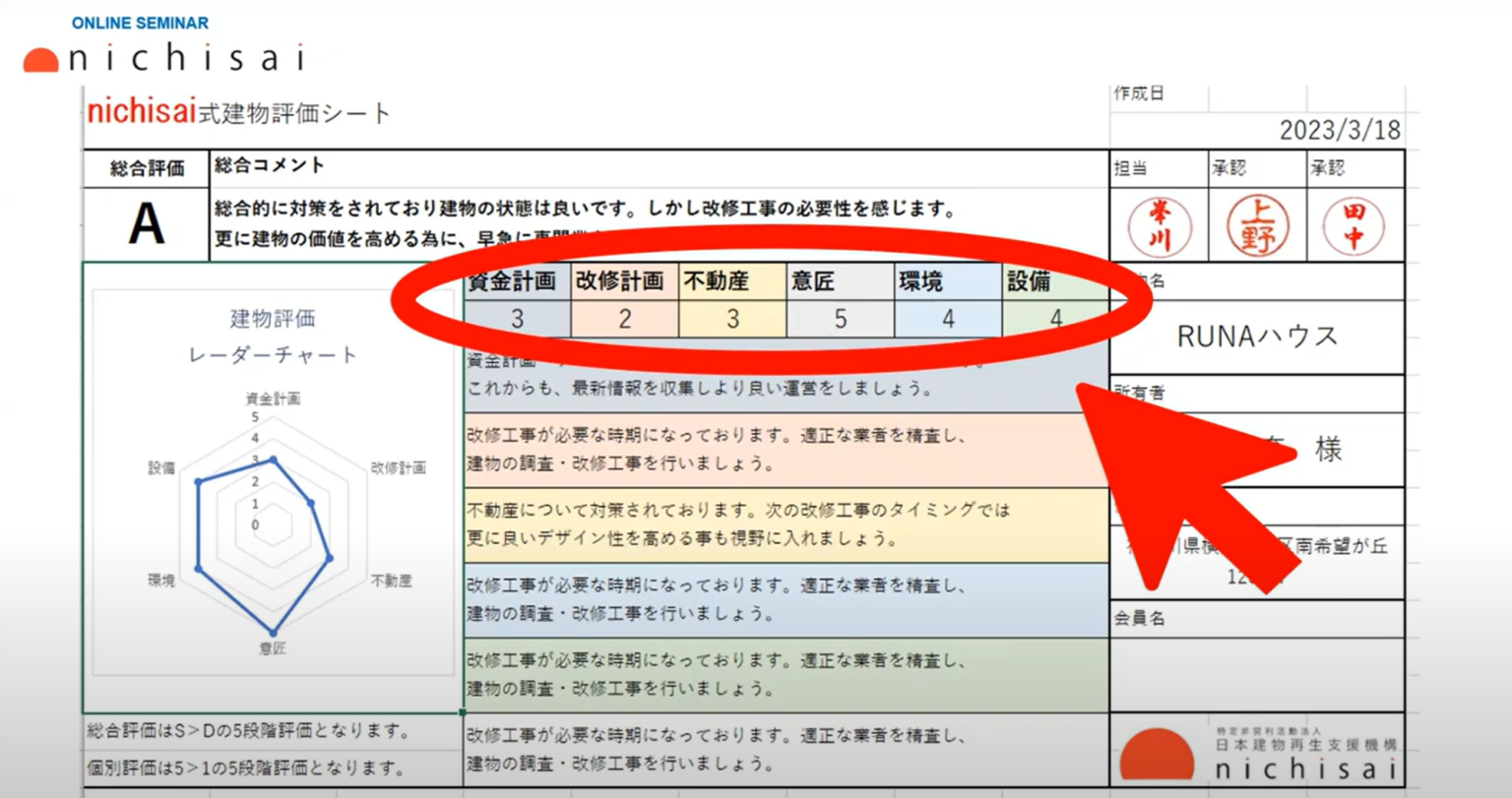Select the line これからも、最新情報を収集しより良い運営をしましょう

[x=700, y=389]
